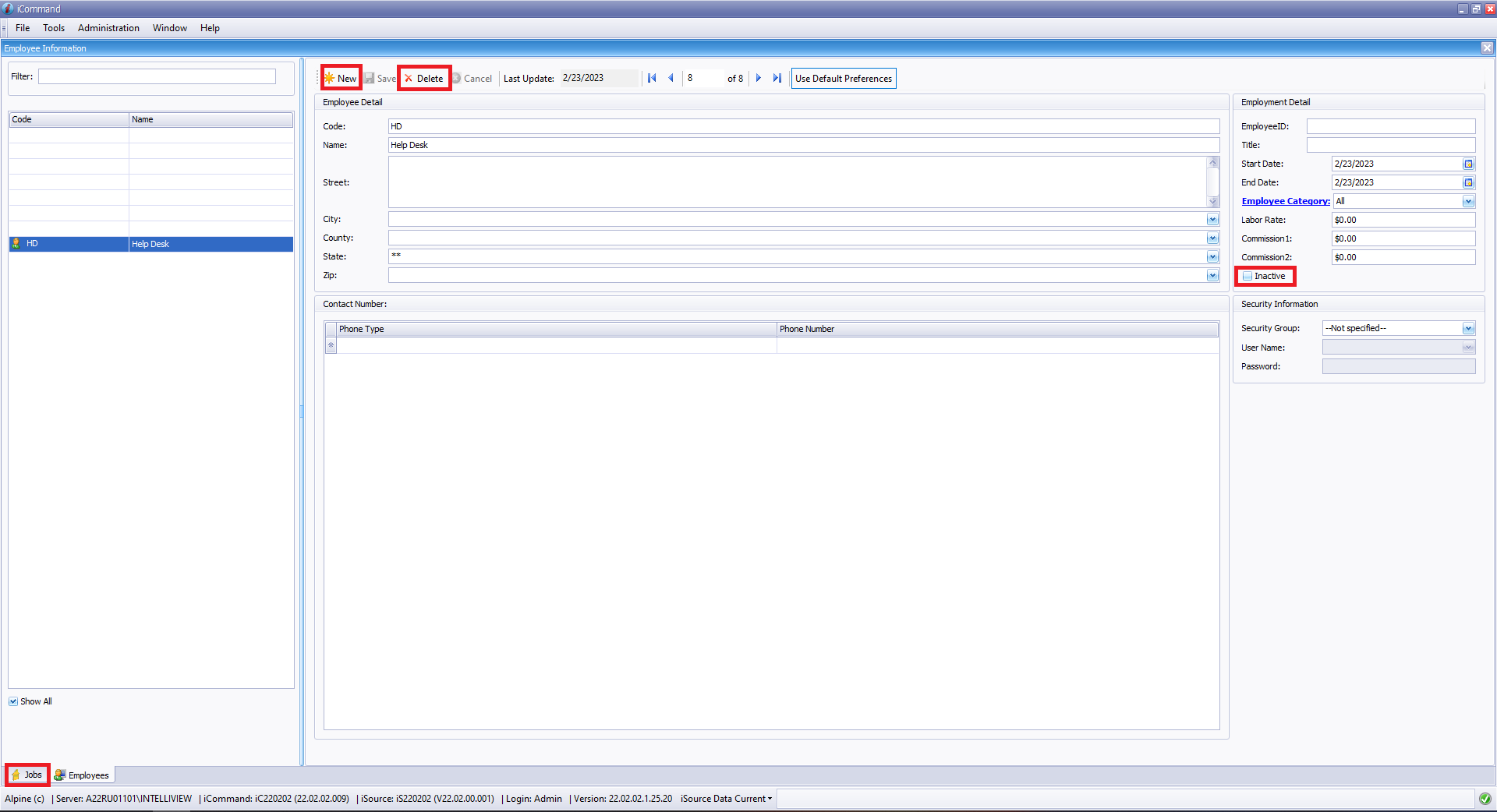The image size is (1497, 812).
Task: Expand the City dropdown
Action: [x=1212, y=219]
